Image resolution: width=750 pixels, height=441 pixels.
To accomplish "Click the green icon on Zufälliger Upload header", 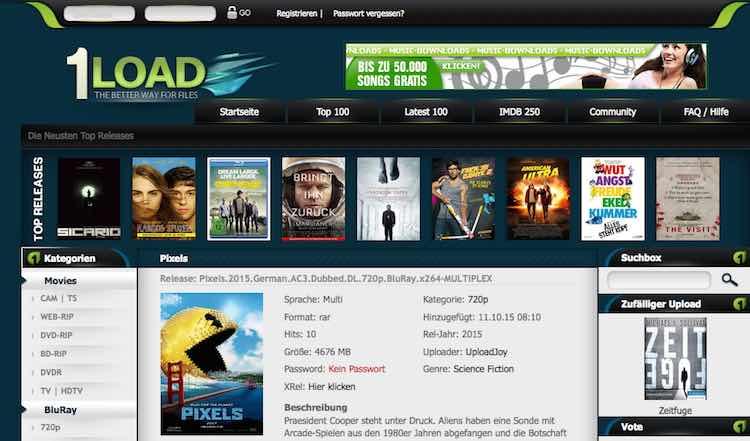I will point(739,304).
